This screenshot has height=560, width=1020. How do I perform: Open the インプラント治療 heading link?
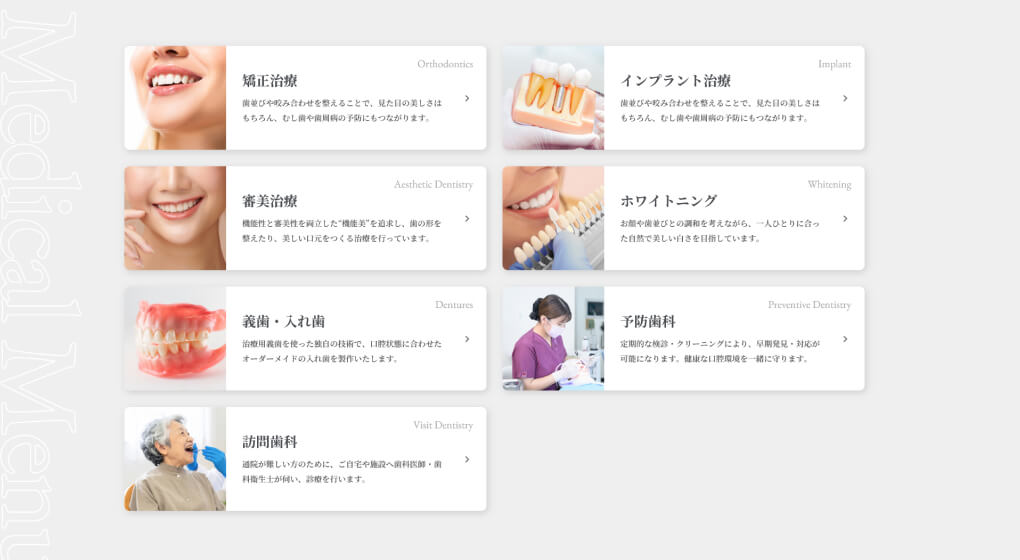click(675, 81)
